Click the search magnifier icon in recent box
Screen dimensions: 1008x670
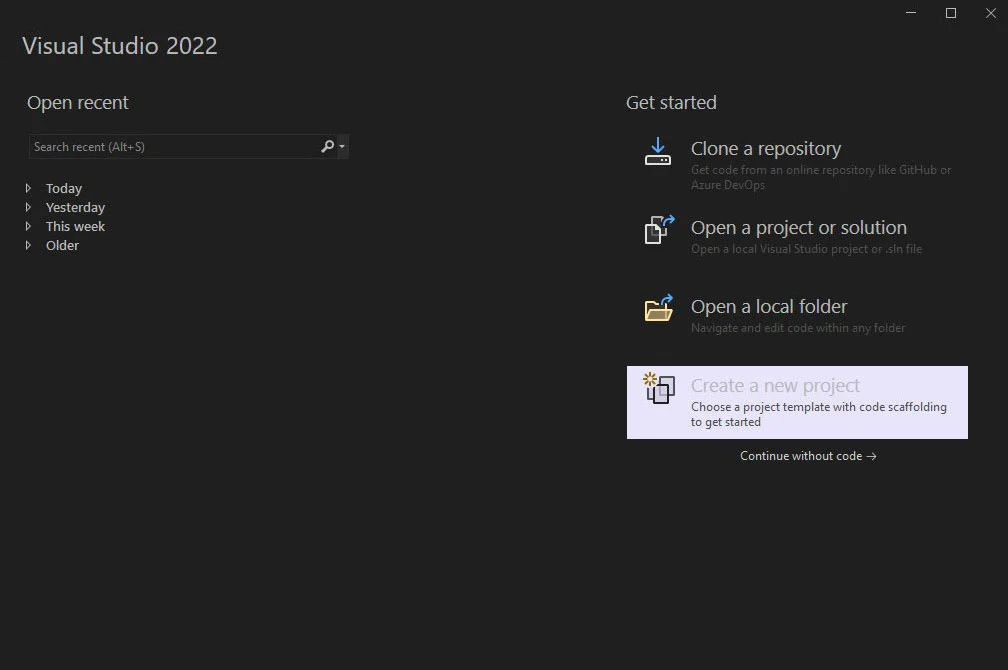click(x=326, y=146)
